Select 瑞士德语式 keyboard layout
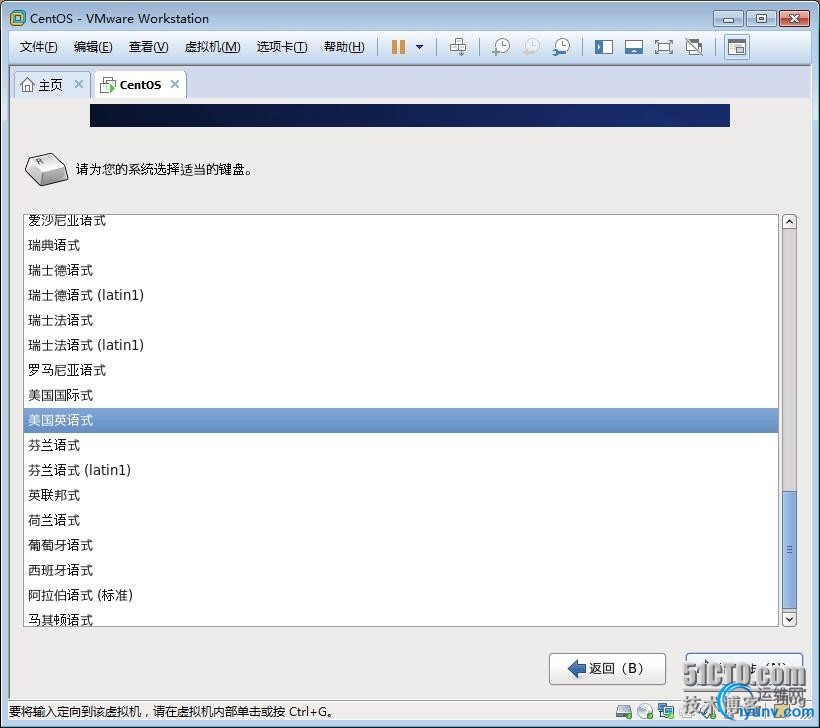Screen dimensions: 820x728 click(x=401, y=270)
